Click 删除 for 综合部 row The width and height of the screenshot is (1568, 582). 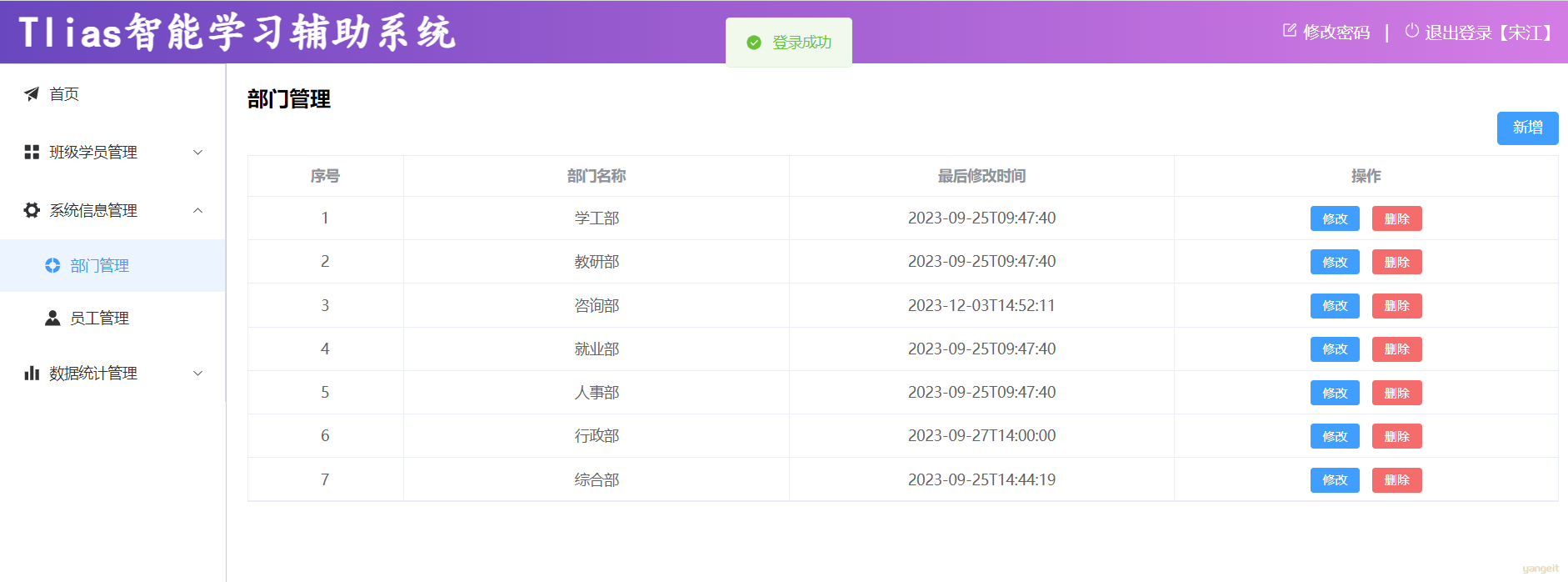1396,480
